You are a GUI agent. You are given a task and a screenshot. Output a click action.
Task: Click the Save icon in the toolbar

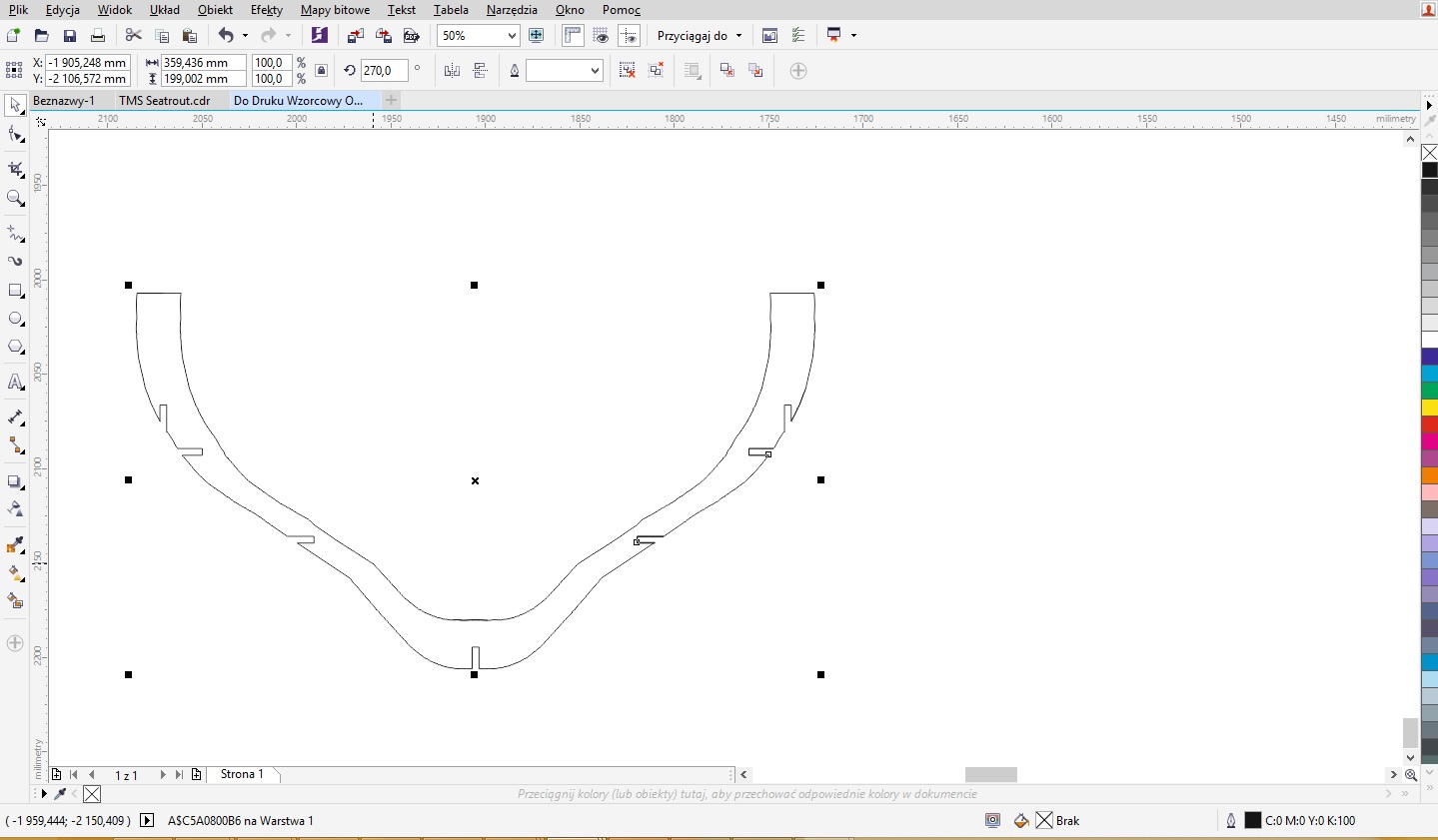point(70,36)
